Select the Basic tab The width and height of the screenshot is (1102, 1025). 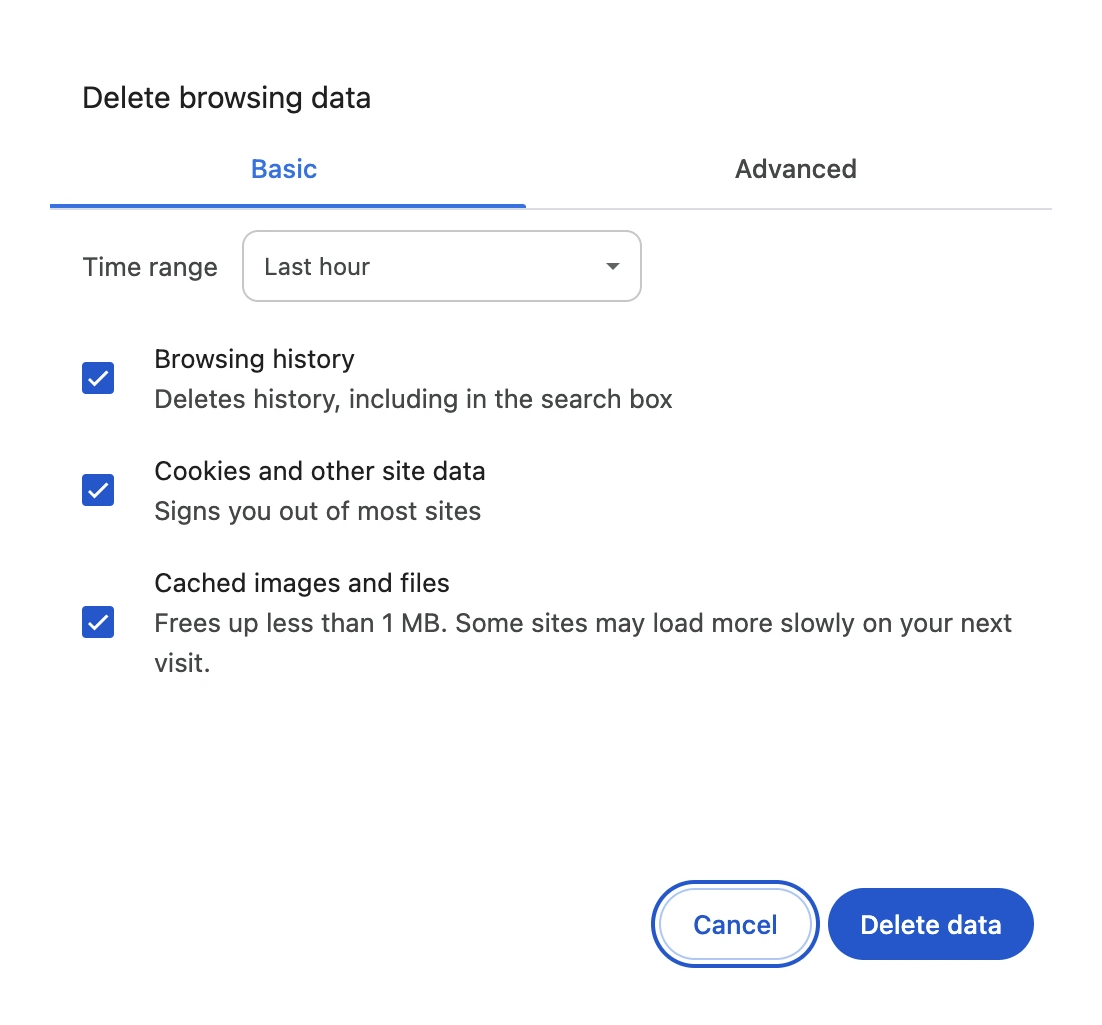(x=283, y=169)
